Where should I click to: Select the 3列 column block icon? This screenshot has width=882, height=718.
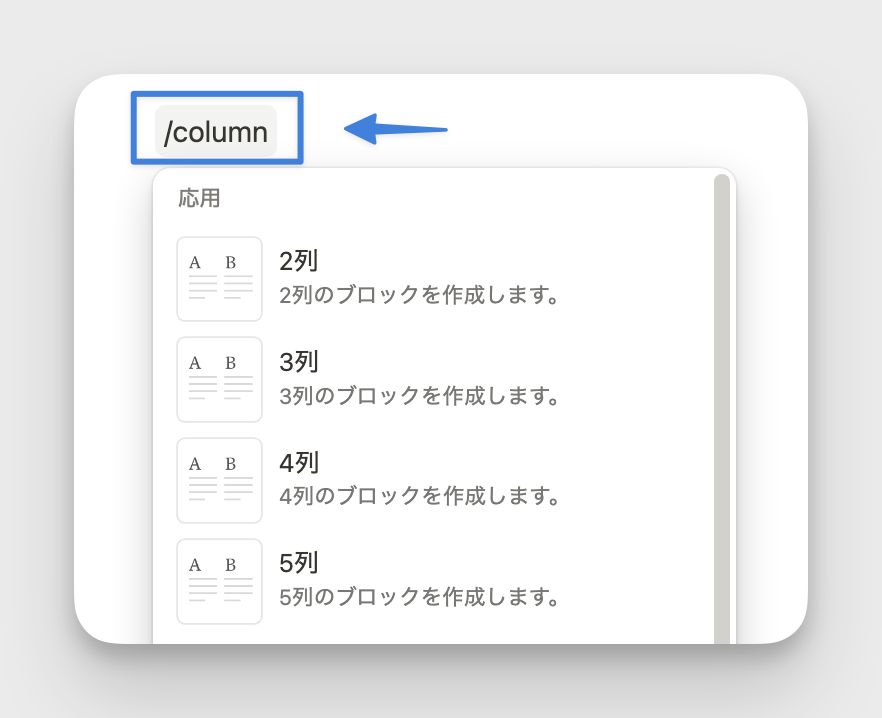click(219, 380)
